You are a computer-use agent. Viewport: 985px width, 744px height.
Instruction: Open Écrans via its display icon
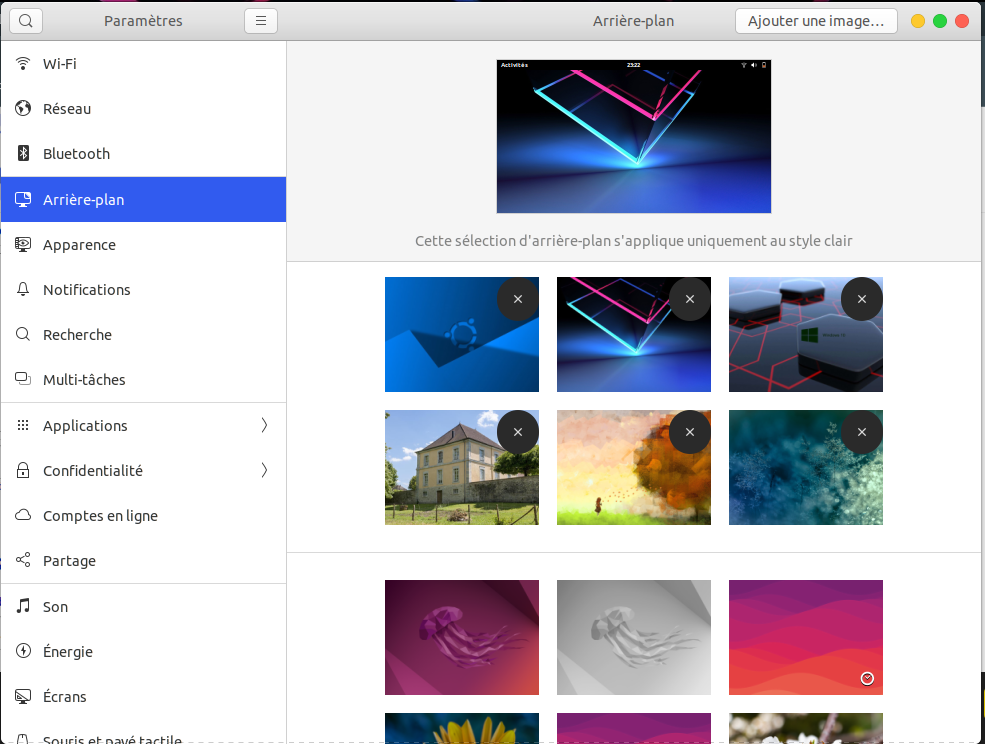(23, 696)
